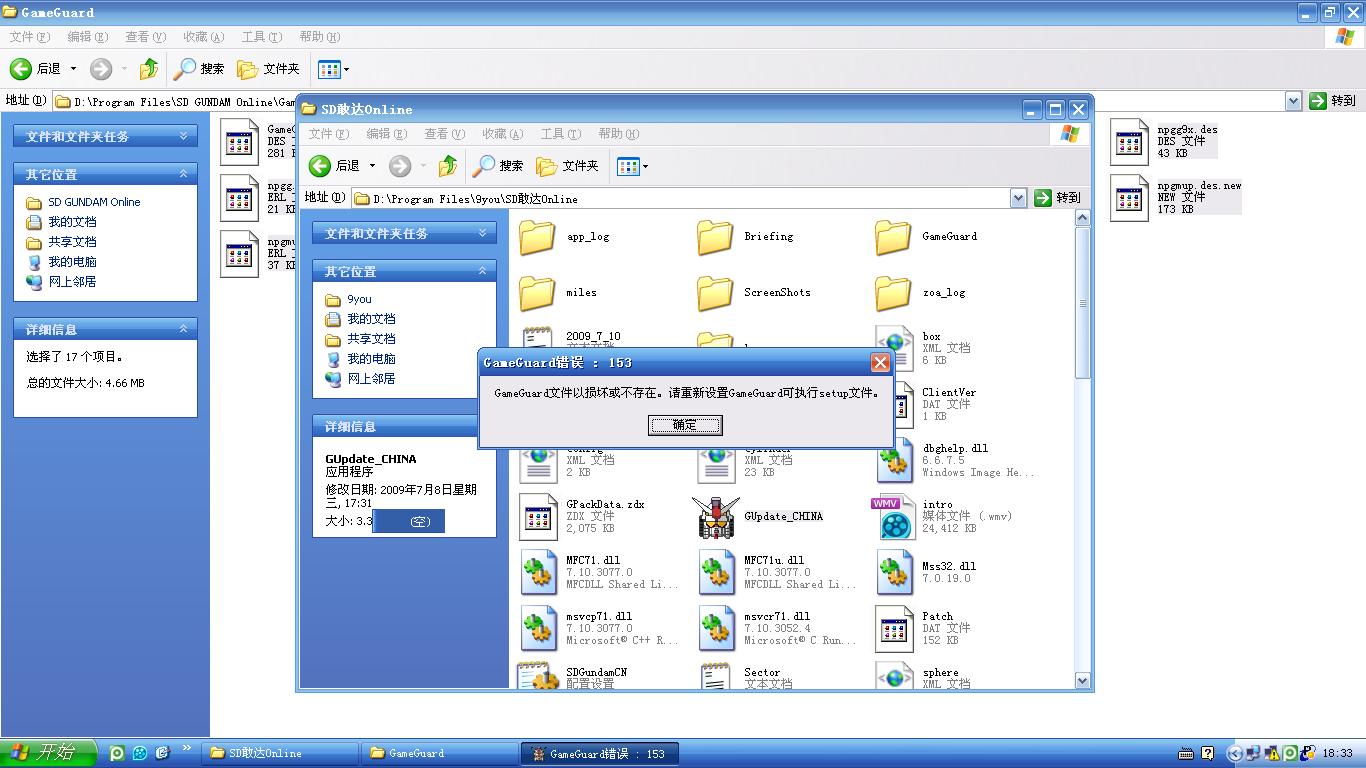
Task: Open 编辑 menu in SD敢达Online window
Action: (386, 134)
